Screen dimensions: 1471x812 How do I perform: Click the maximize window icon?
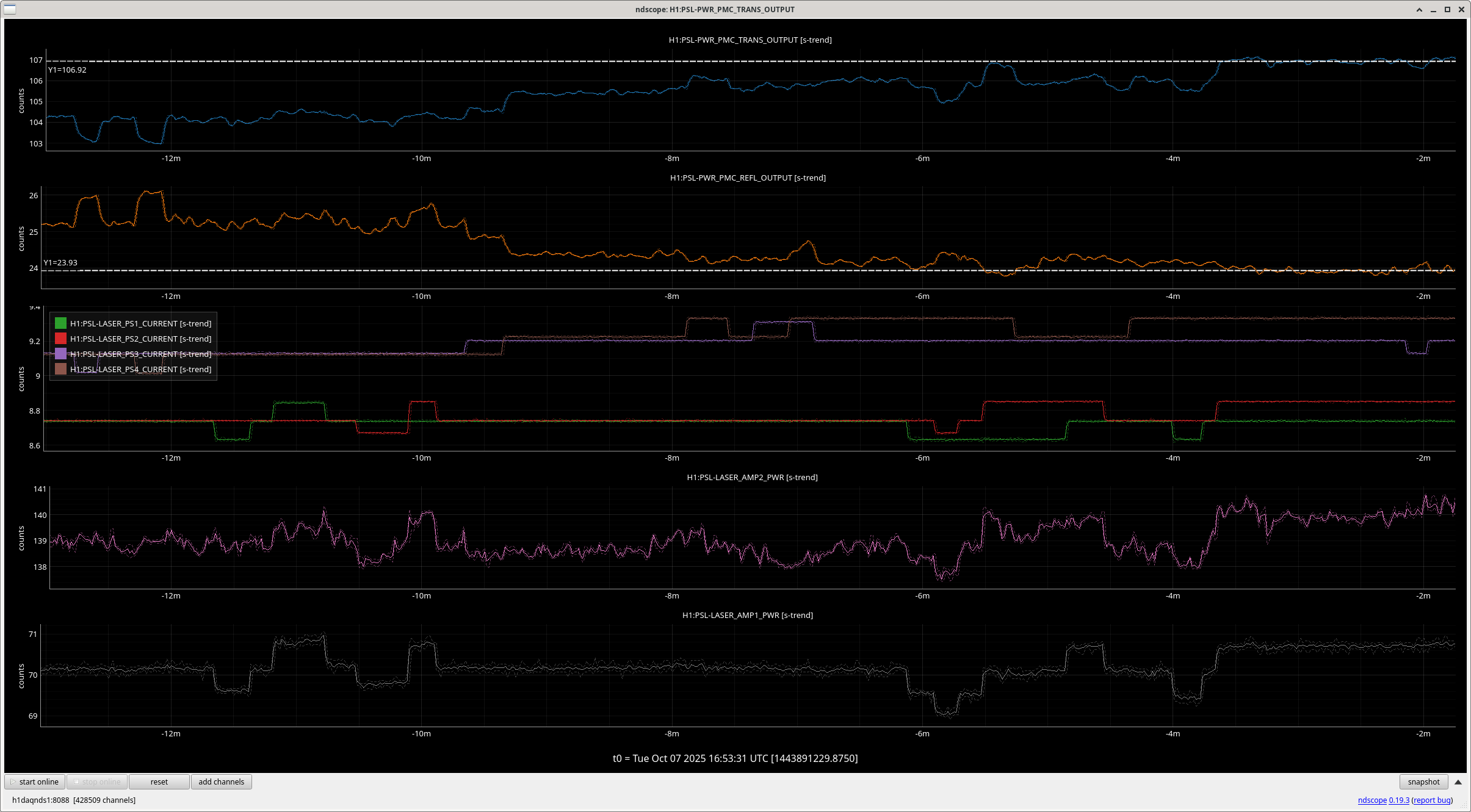[1447, 9]
